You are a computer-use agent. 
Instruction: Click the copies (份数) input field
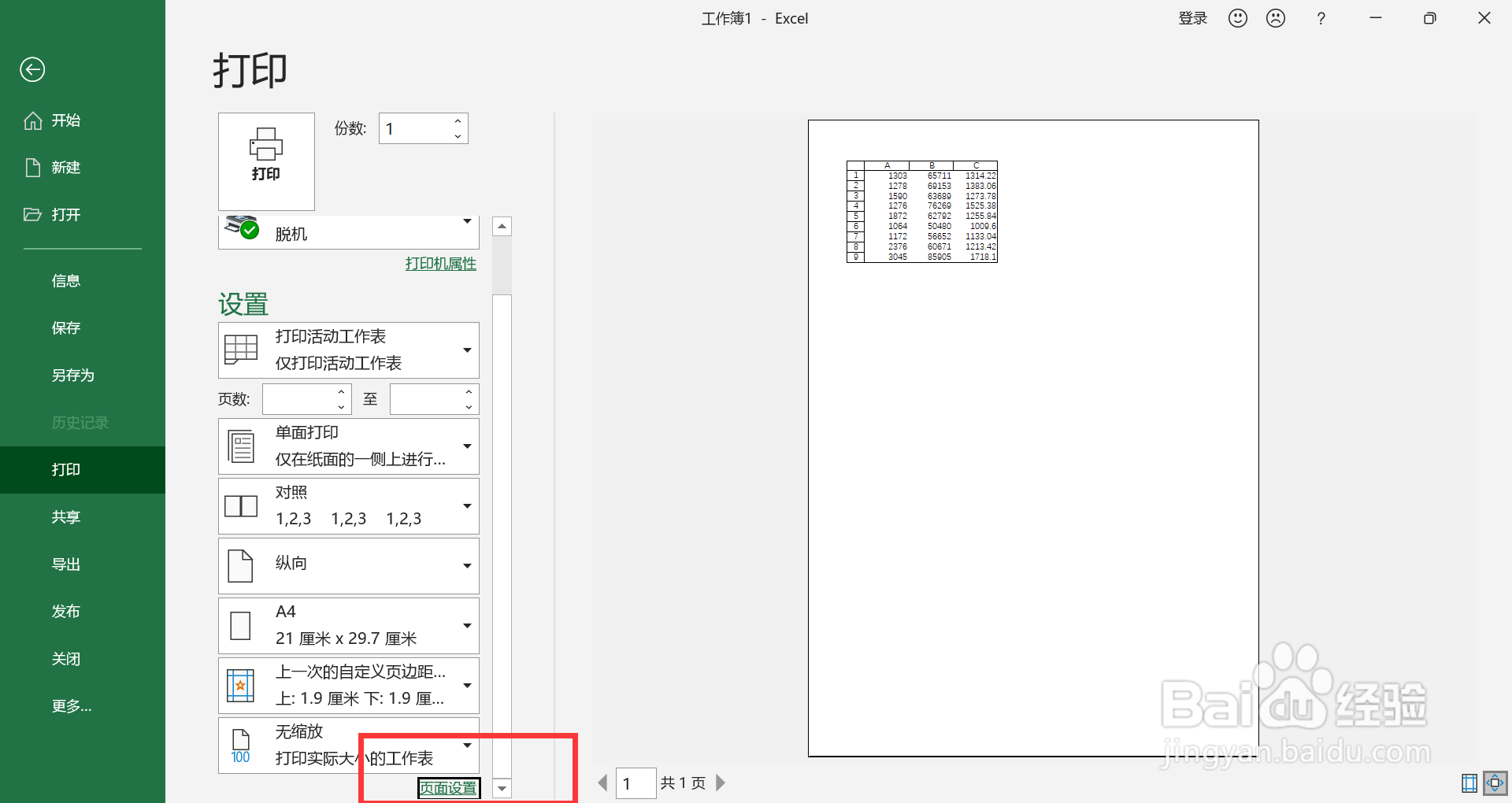414,128
